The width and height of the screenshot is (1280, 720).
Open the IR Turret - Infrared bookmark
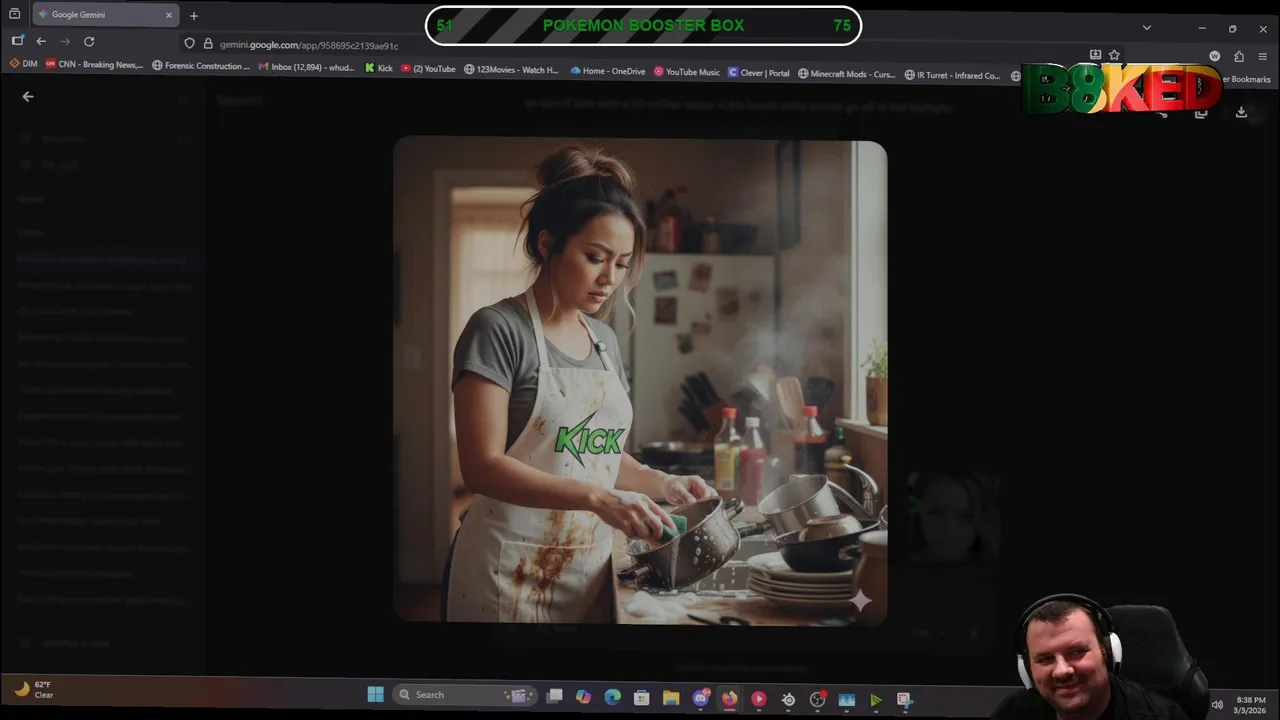coord(952,75)
